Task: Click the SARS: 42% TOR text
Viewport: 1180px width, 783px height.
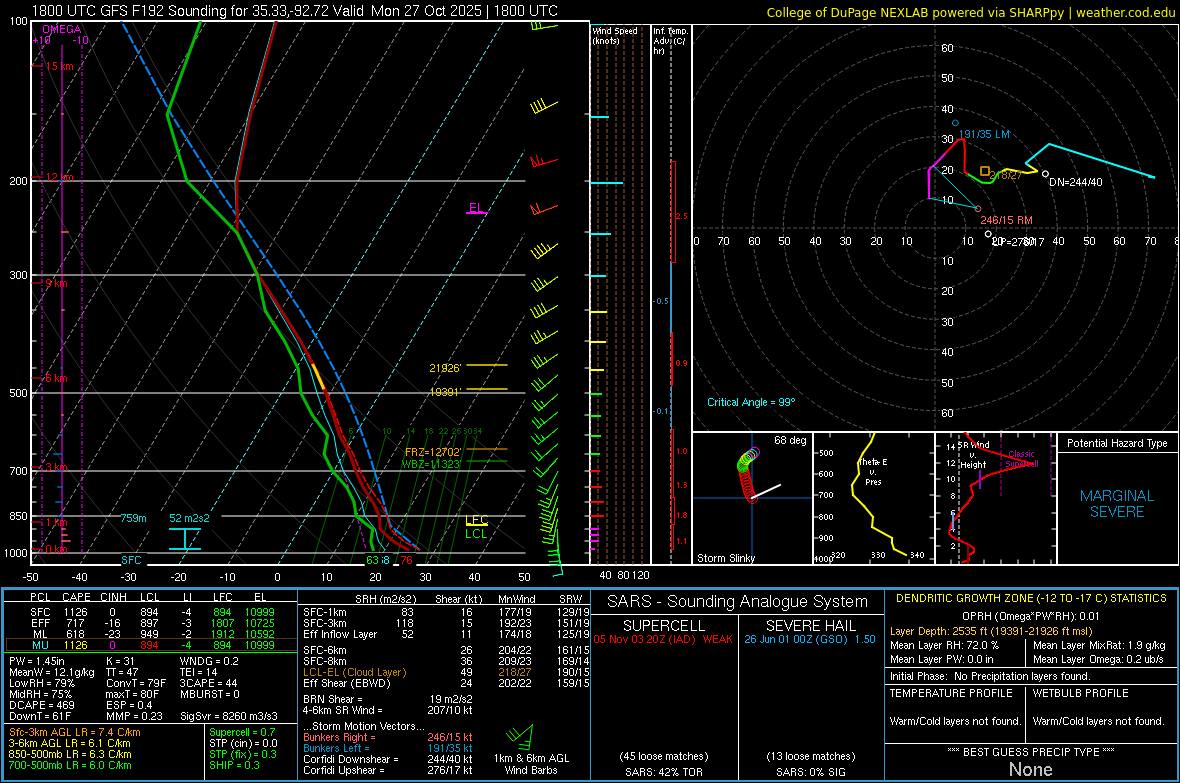Action: click(x=663, y=772)
